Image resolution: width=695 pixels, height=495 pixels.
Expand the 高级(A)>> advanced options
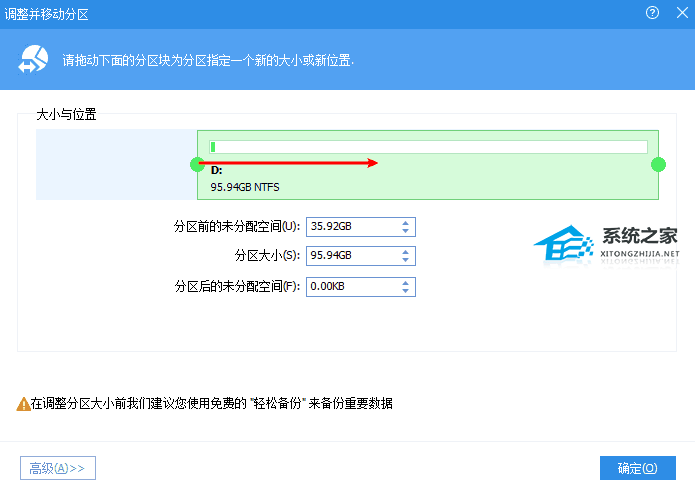(58, 468)
